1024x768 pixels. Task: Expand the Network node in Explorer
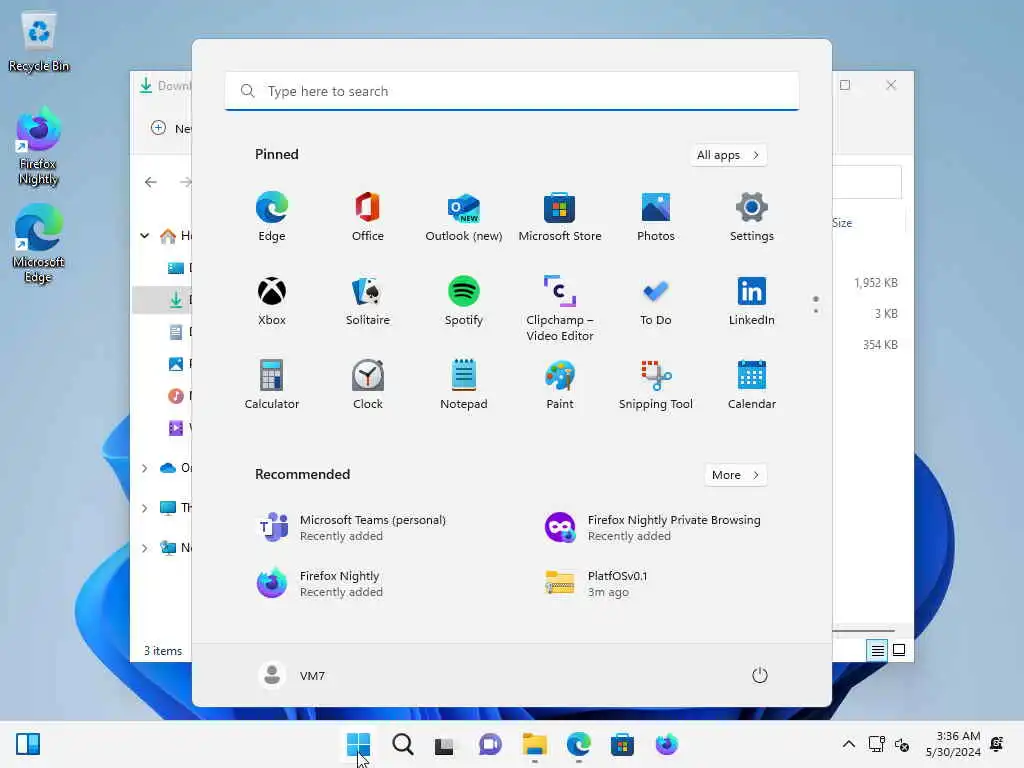tap(144, 548)
